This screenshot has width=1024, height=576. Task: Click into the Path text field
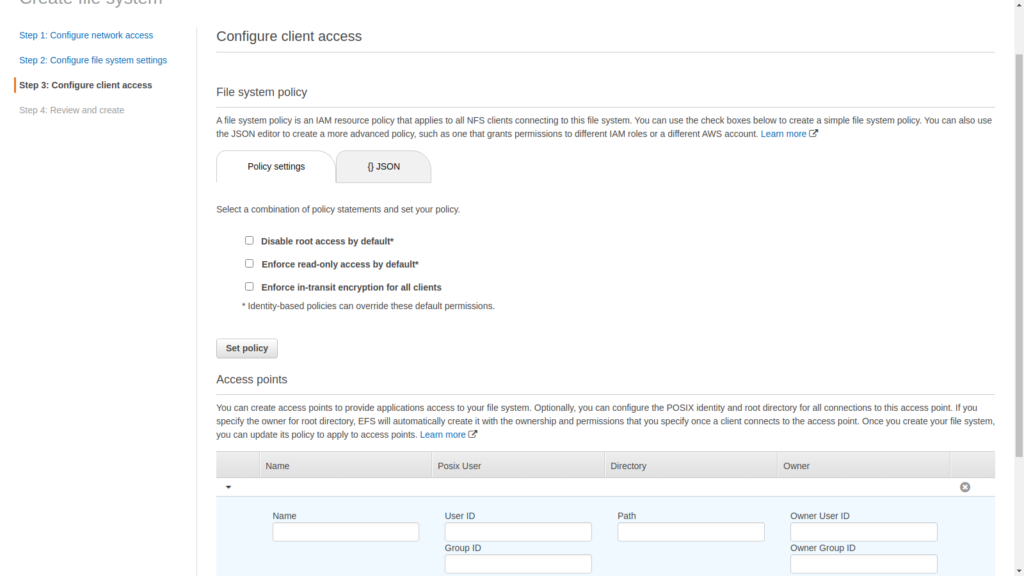pos(691,532)
